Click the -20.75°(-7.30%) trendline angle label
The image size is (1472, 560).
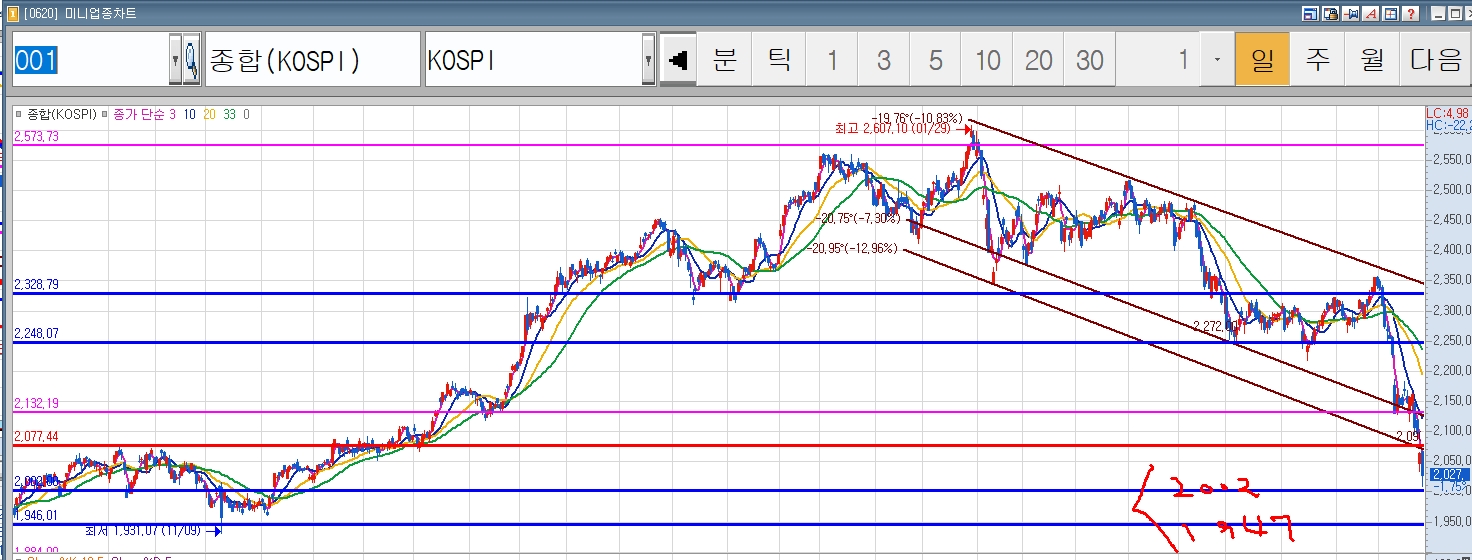[x=857, y=218]
